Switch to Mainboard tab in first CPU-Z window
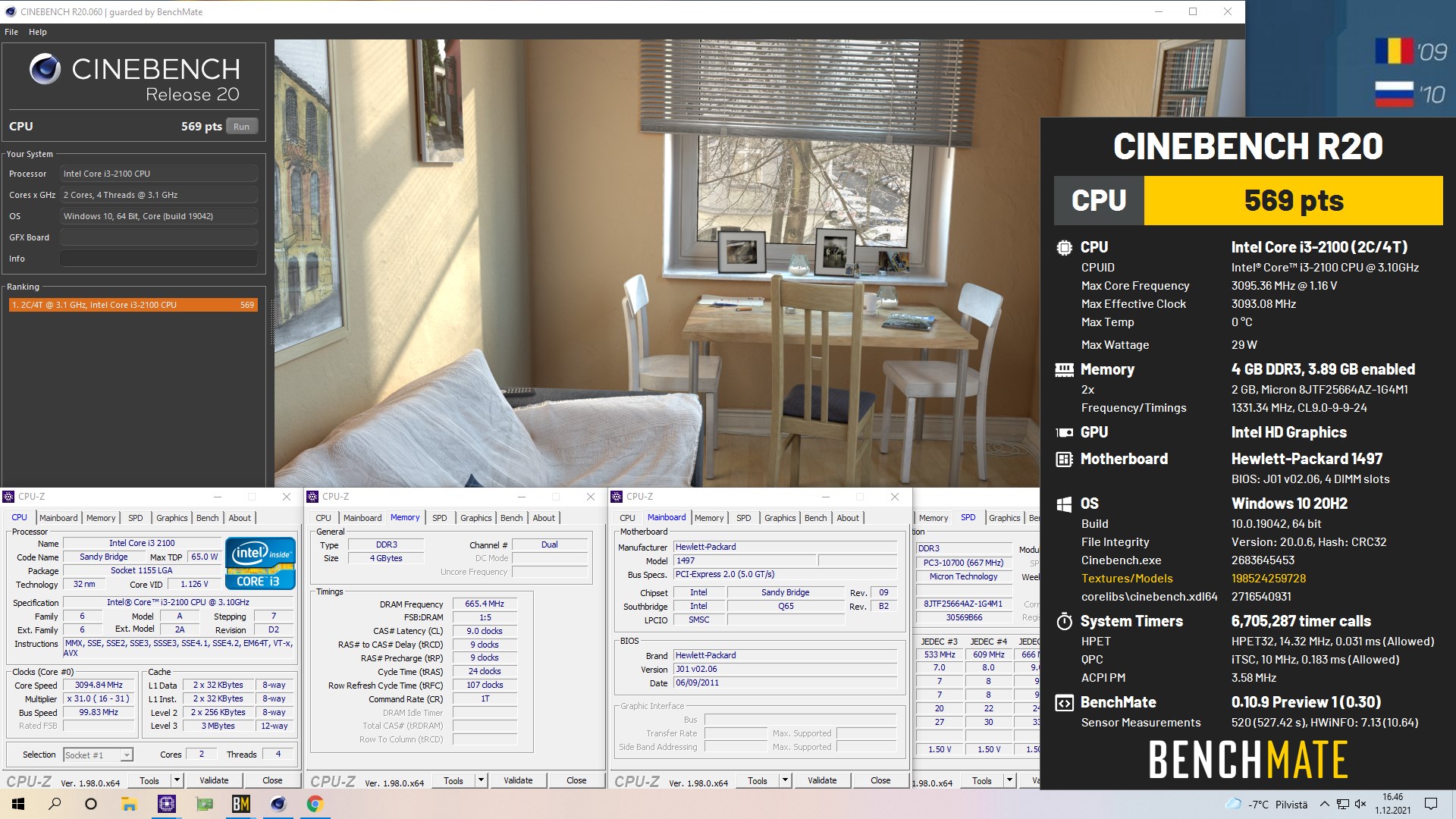This screenshot has width=1456, height=819. (58, 518)
